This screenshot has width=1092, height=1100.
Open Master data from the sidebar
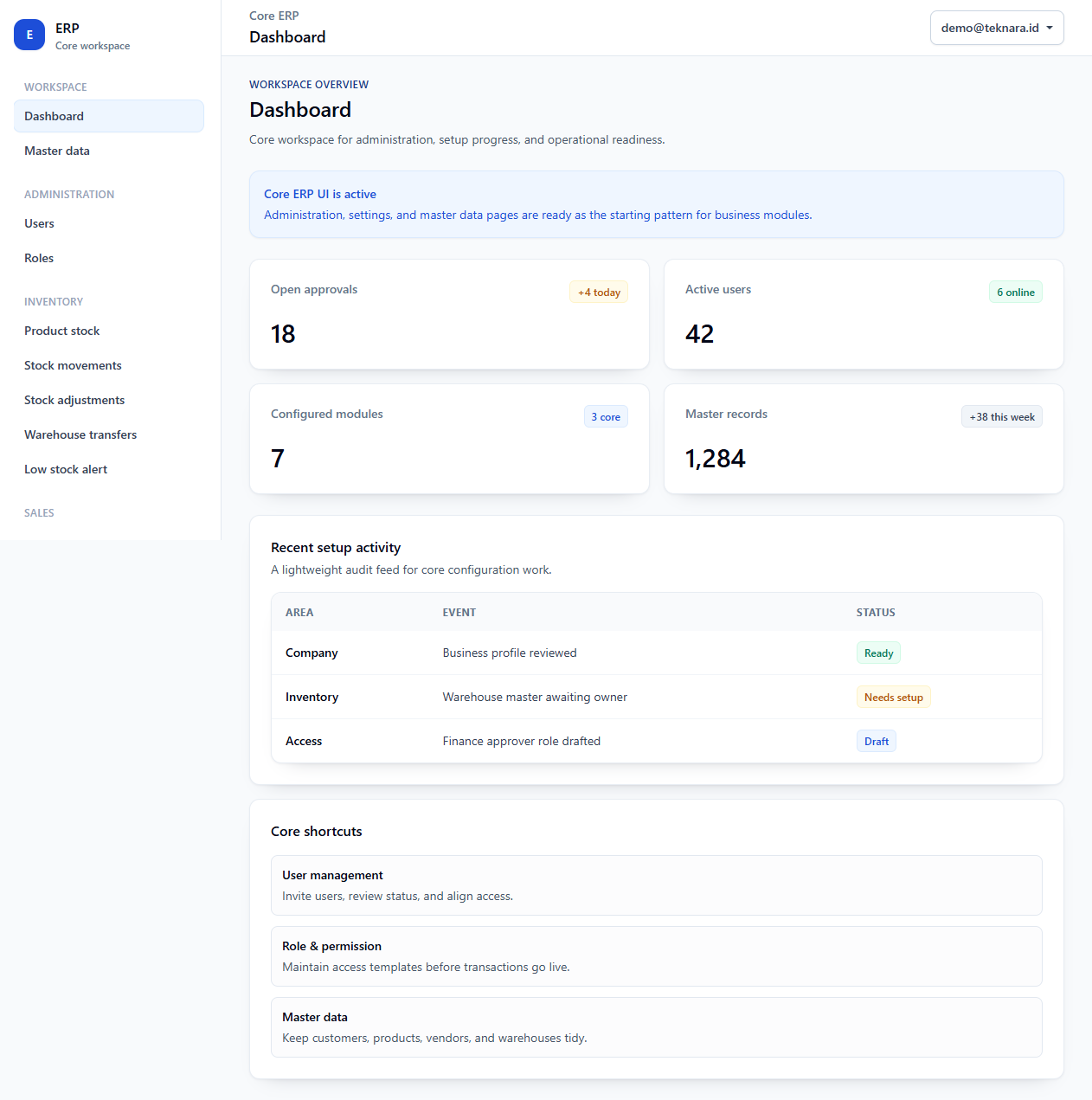click(109, 151)
